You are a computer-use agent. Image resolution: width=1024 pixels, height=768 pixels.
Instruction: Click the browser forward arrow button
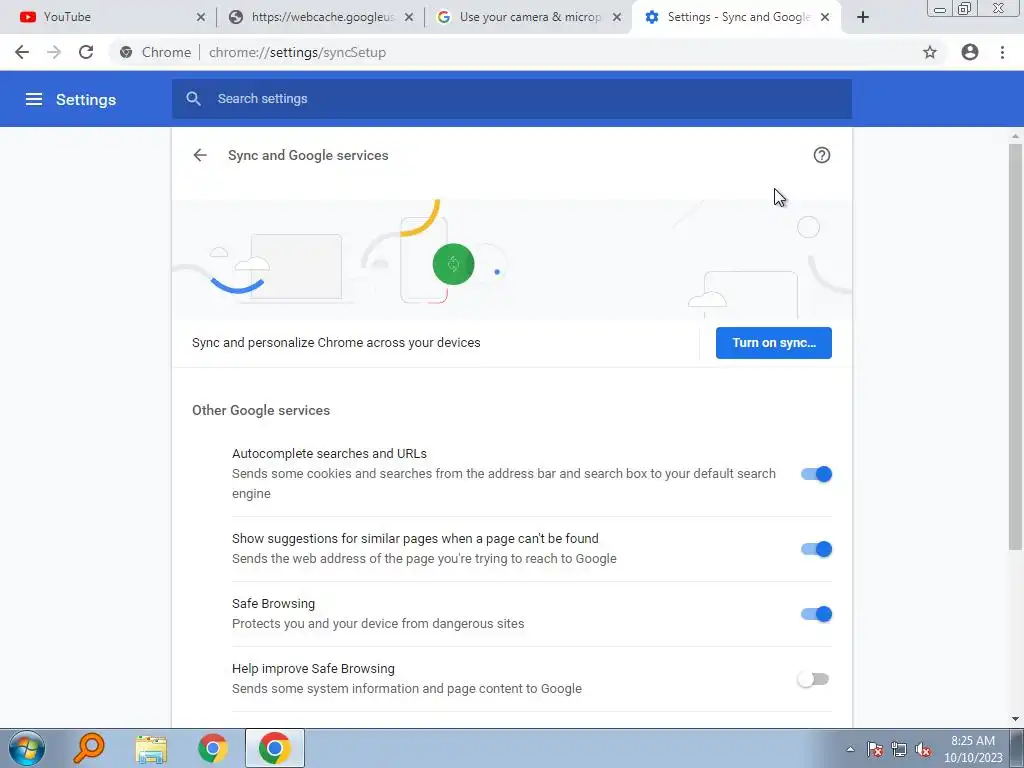(54, 52)
